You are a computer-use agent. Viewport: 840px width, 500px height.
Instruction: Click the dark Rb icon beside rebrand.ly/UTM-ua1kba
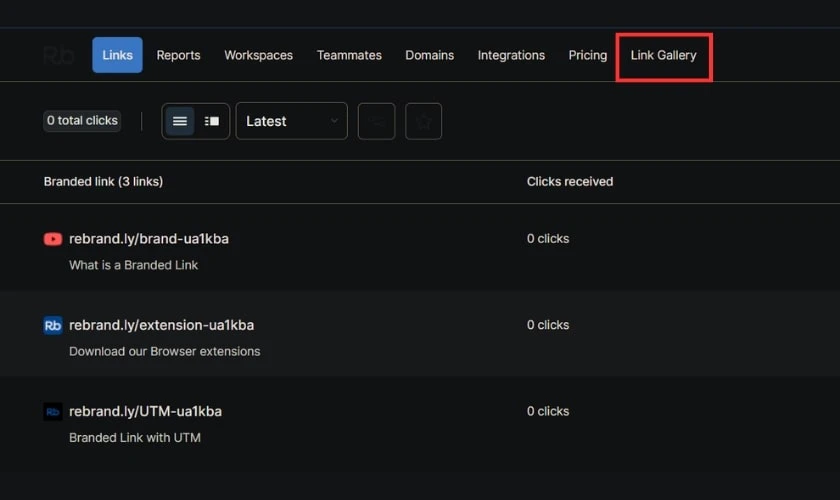52,412
